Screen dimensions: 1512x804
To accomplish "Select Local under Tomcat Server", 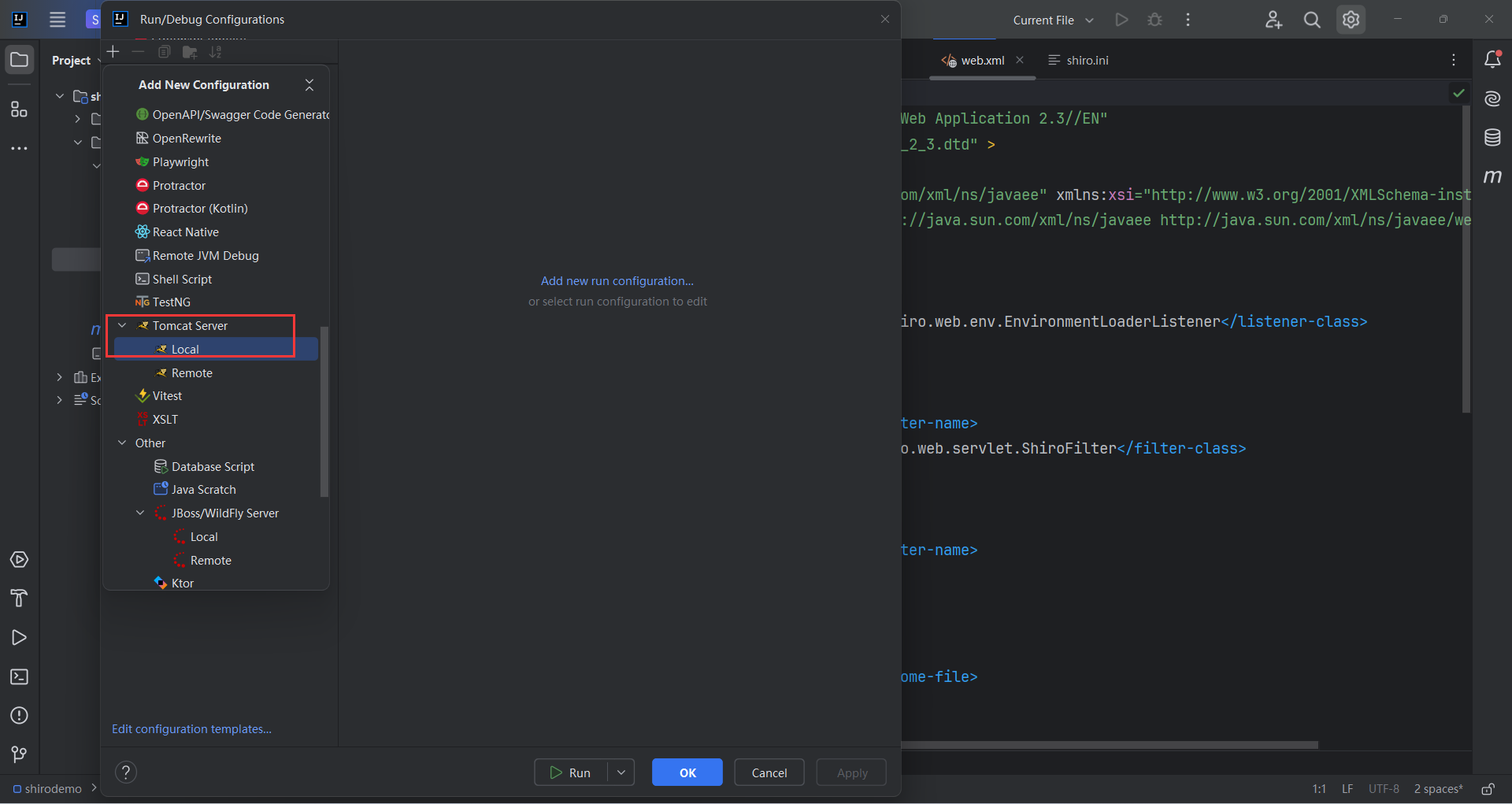I will 216,349.
